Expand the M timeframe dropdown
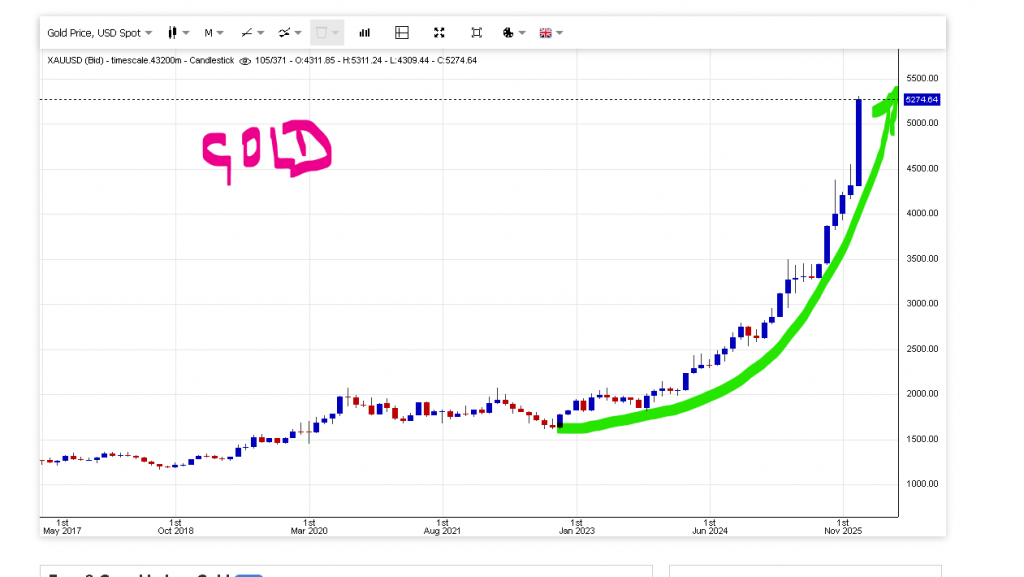 click(x=214, y=33)
